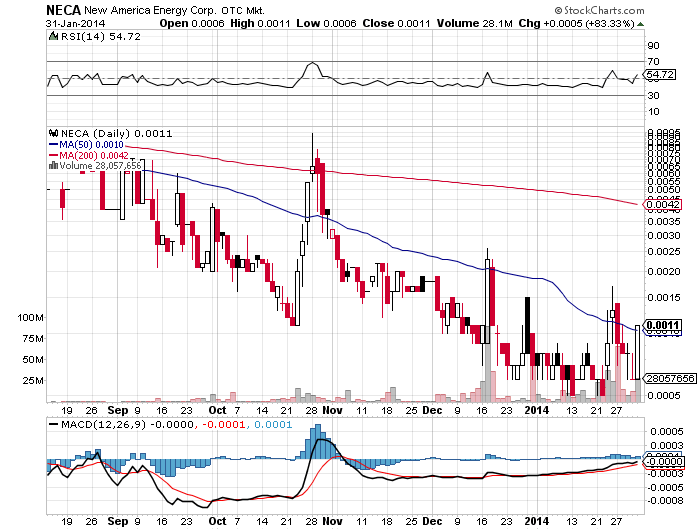This screenshot has width=700, height=530.
Task: Click the bold 0.0011 last price tag
Action: click(x=663, y=325)
